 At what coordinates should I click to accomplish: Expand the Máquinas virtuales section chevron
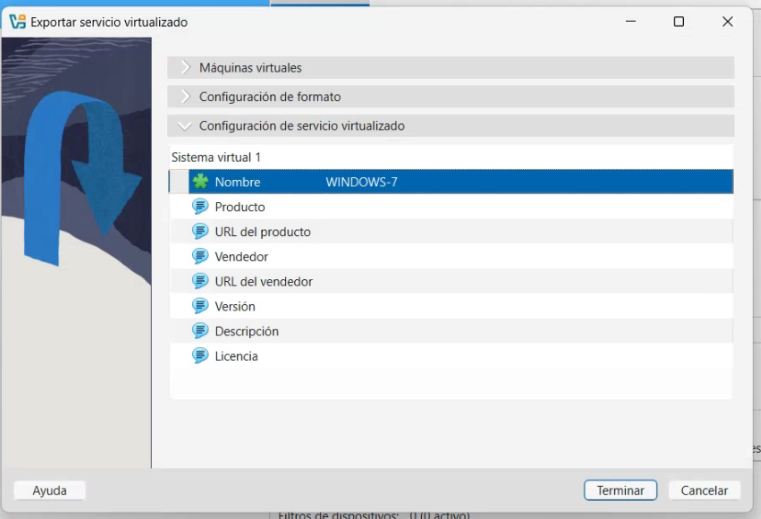(185, 67)
